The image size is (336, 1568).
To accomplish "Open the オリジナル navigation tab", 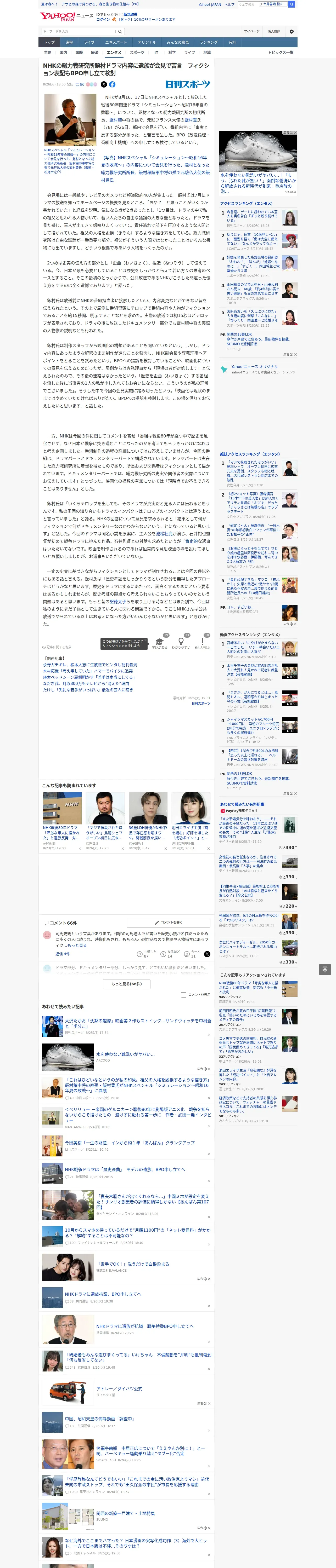I will click(x=147, y=43).
